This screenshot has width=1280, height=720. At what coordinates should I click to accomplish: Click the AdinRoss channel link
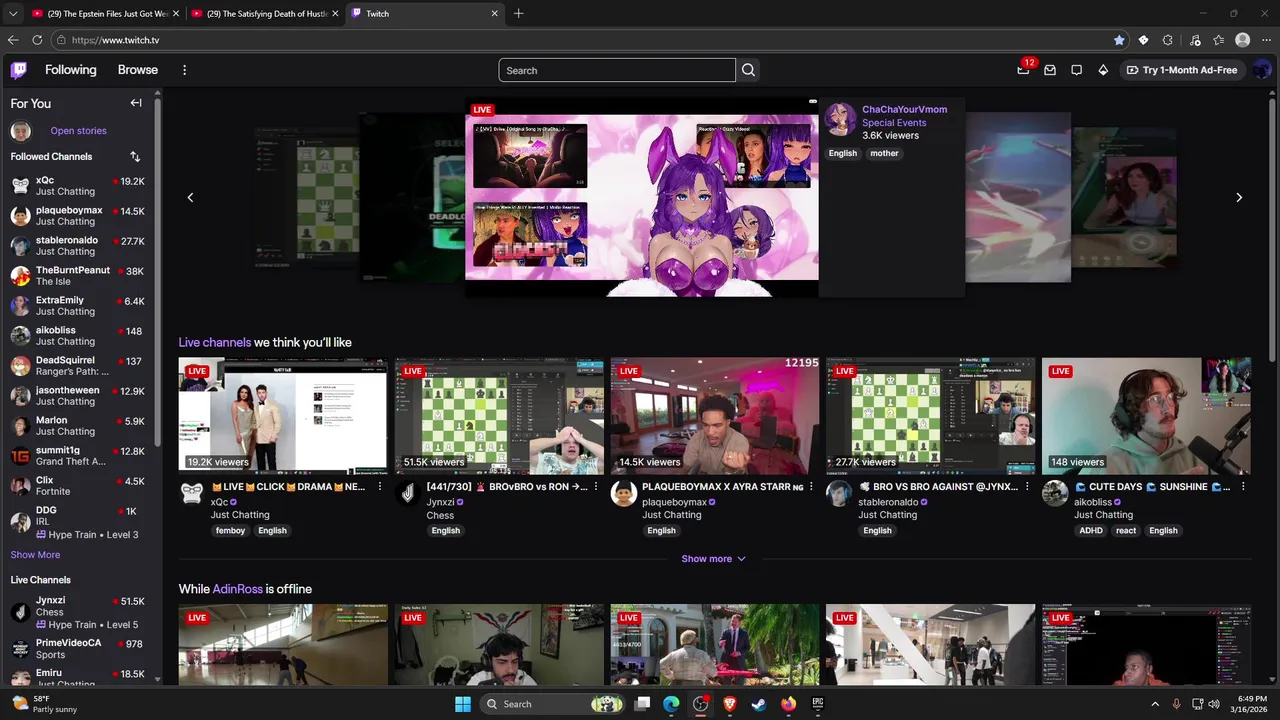[237, 589]
